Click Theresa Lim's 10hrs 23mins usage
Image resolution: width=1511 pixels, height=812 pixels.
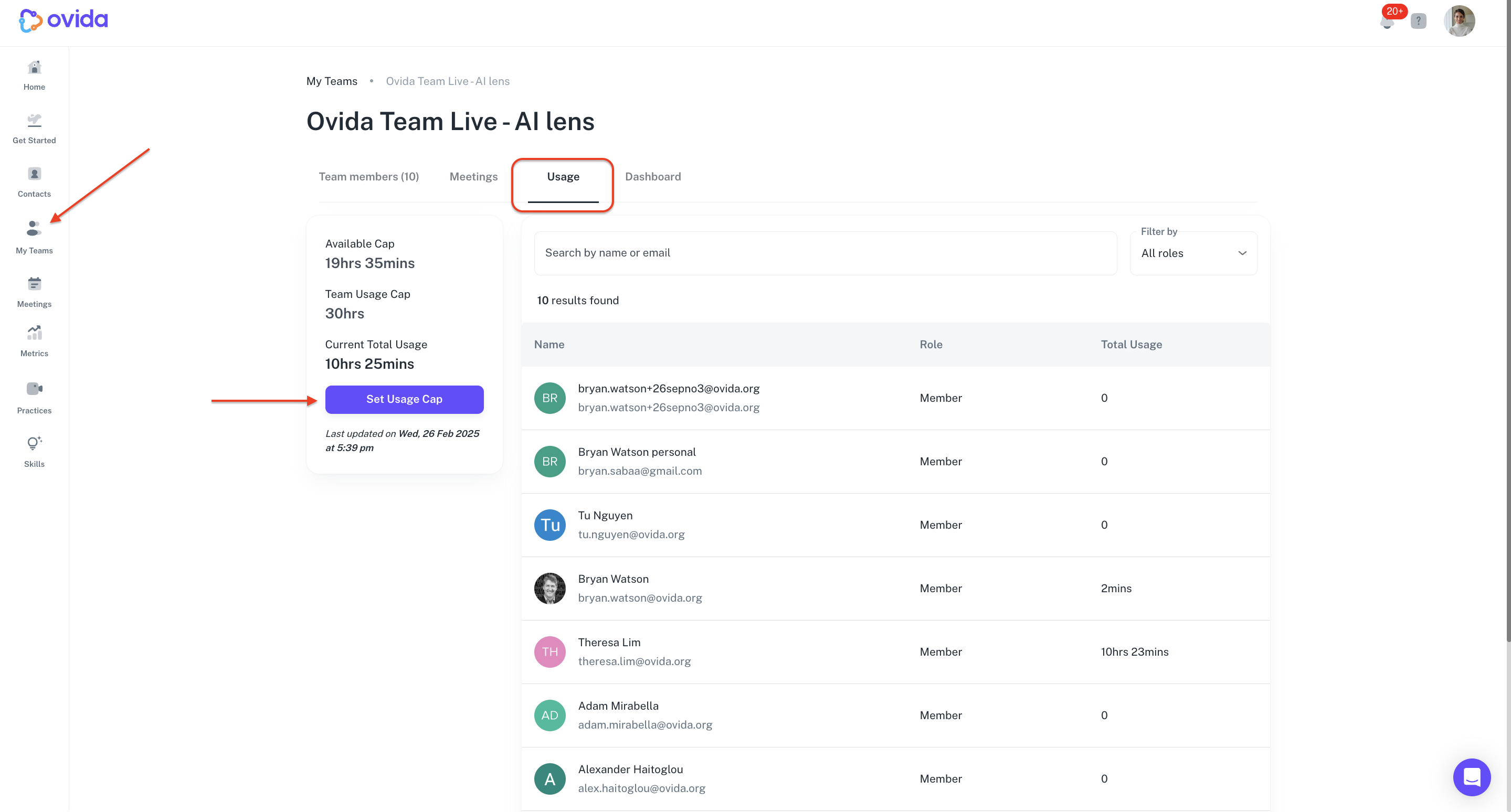click(1134, 651)
